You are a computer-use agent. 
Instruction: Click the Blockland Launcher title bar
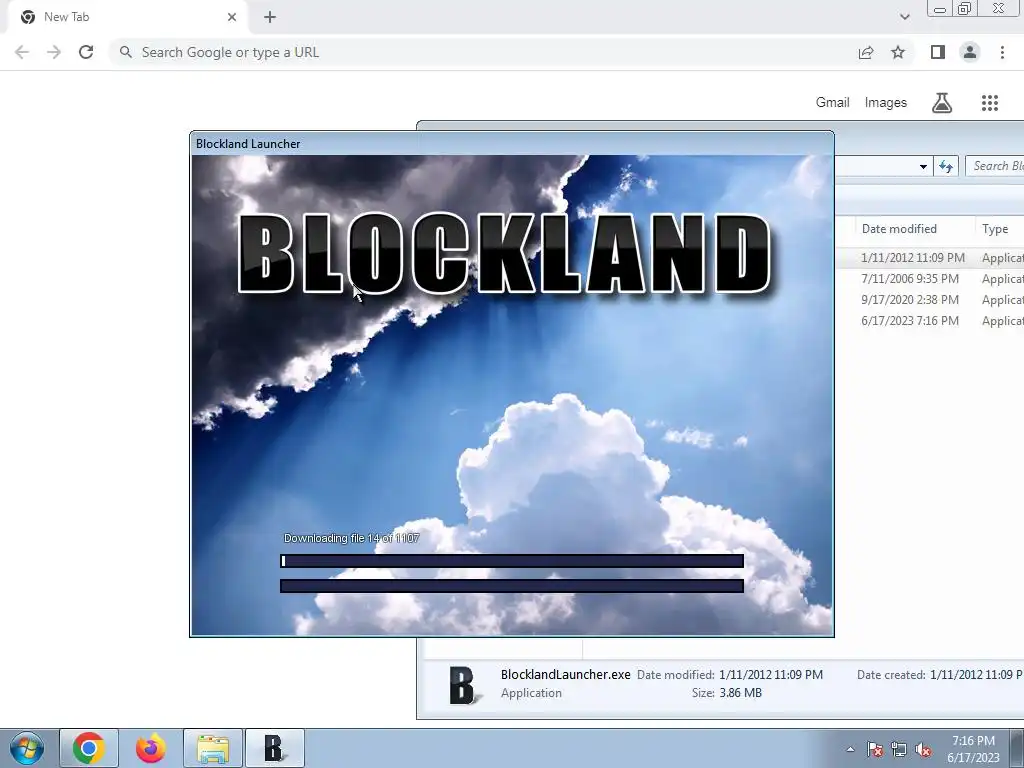[x=512, y=144]
